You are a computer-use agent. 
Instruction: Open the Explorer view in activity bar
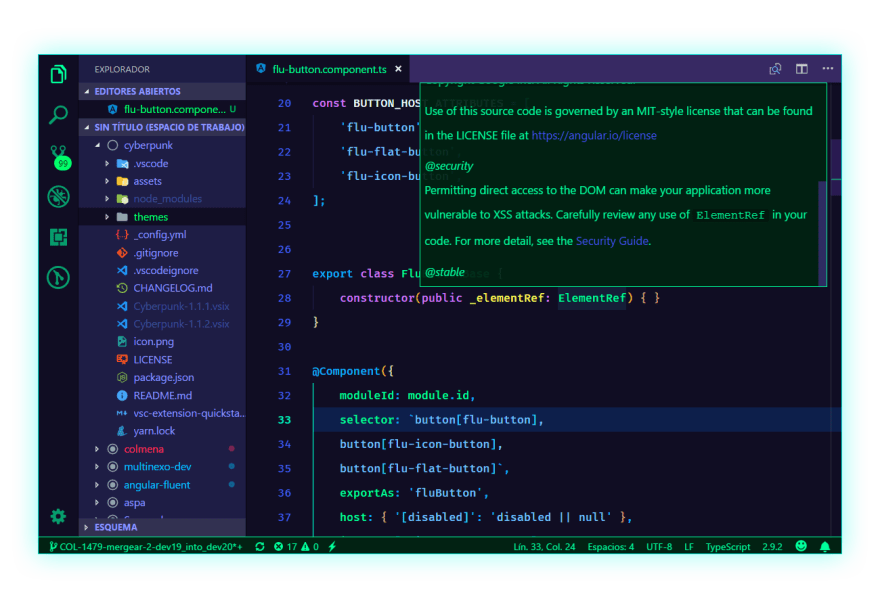click(x=58, y=74)
